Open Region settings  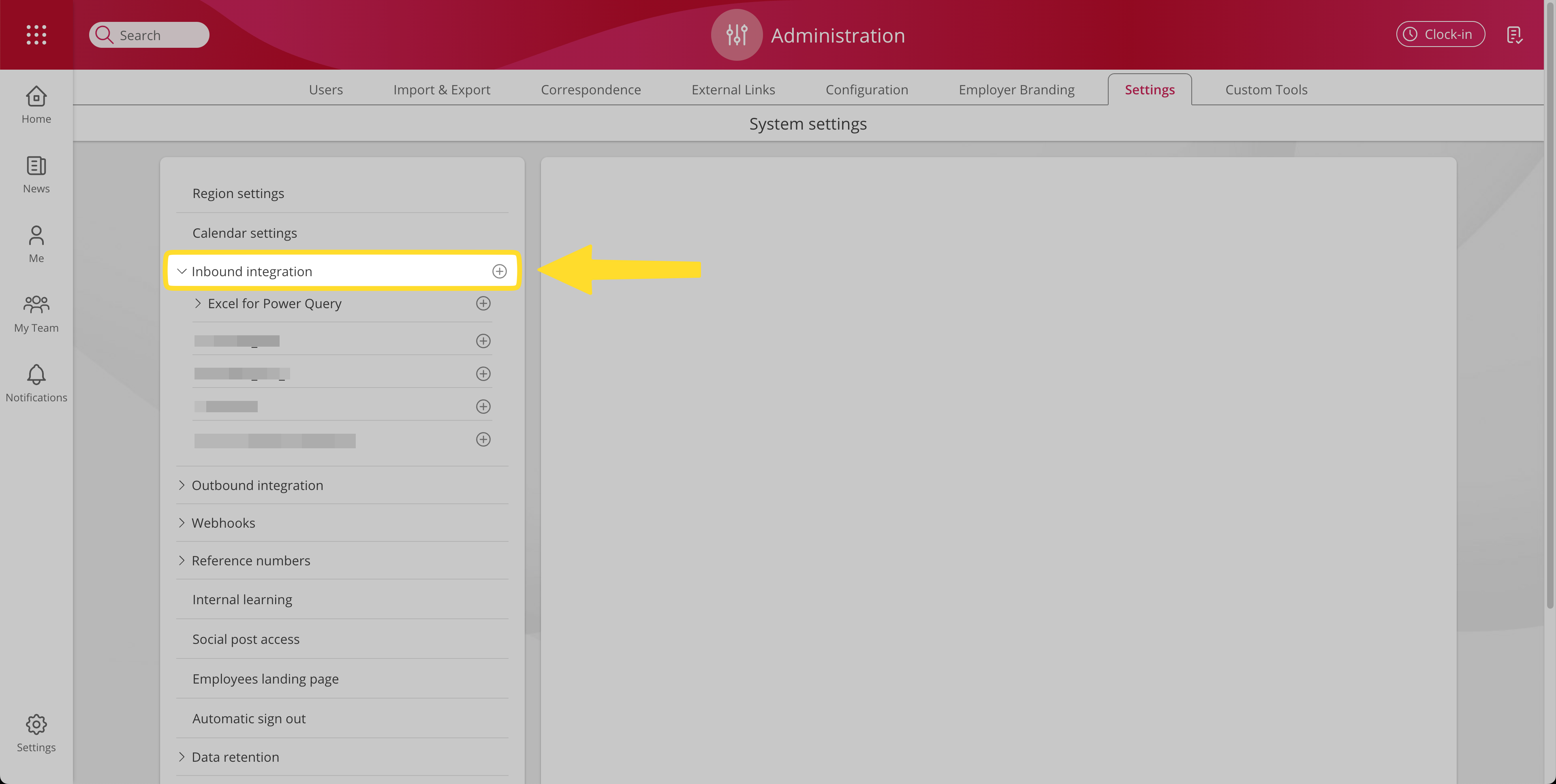(238, 193)
